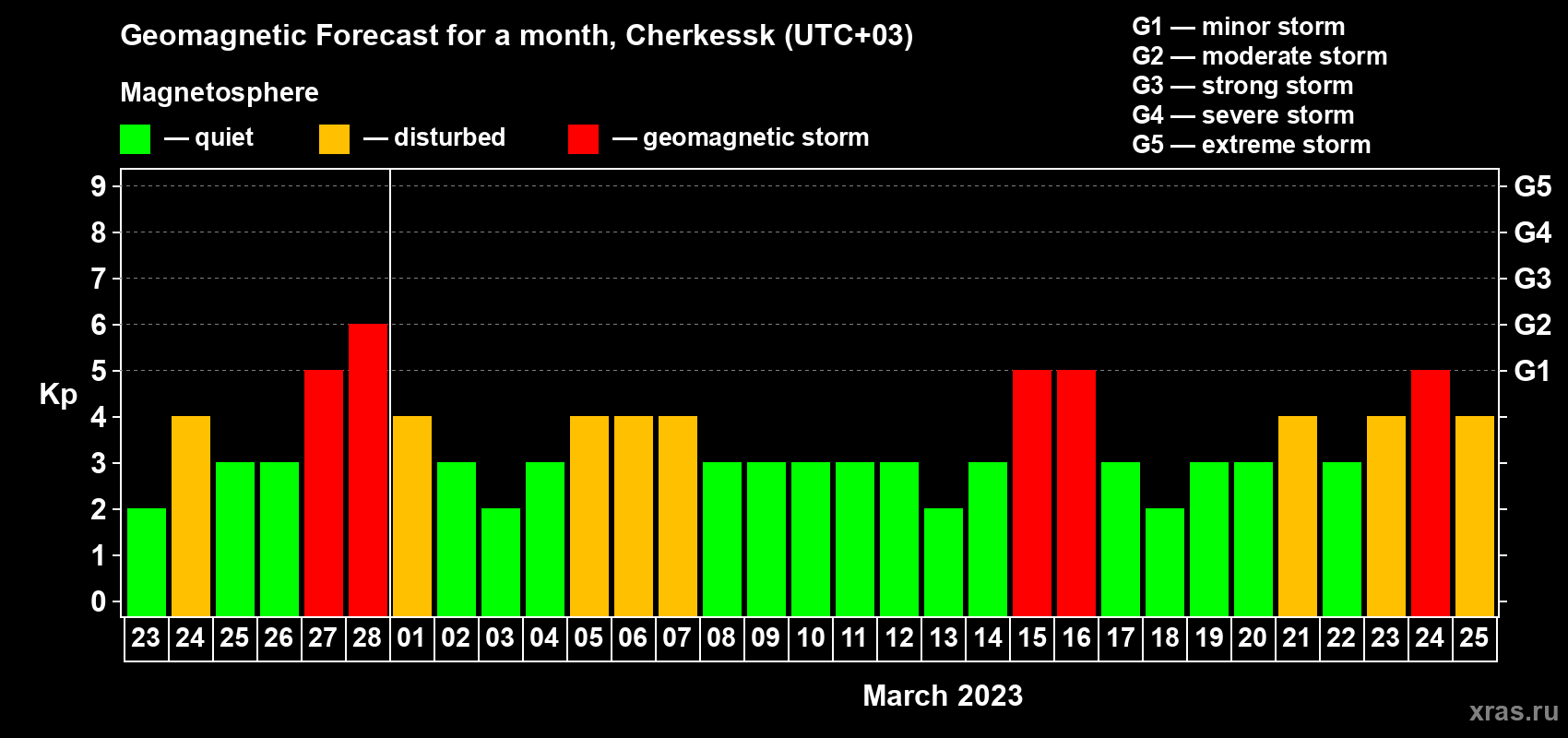This screenshot has height=738, width=1568.
Task: Select the green Kp 2 bar for date 13
Action: pos(944,563)
